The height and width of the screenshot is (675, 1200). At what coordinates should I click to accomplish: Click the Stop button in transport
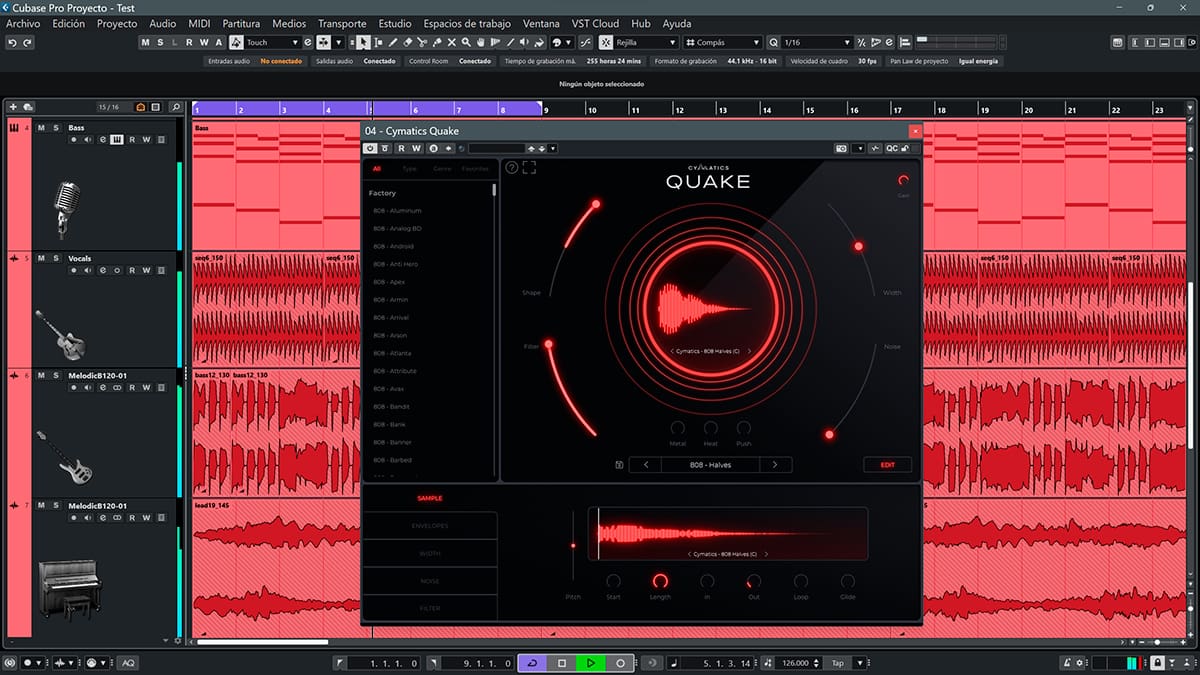tap(562, 663)
